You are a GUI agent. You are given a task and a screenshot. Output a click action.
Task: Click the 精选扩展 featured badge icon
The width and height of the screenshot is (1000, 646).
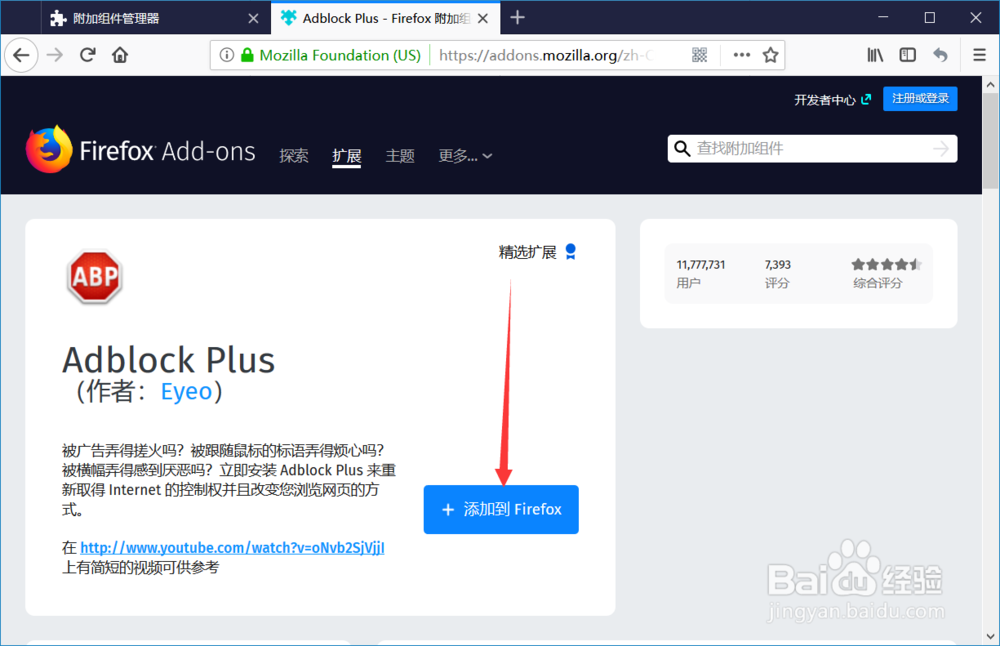(x=571, y=252)
